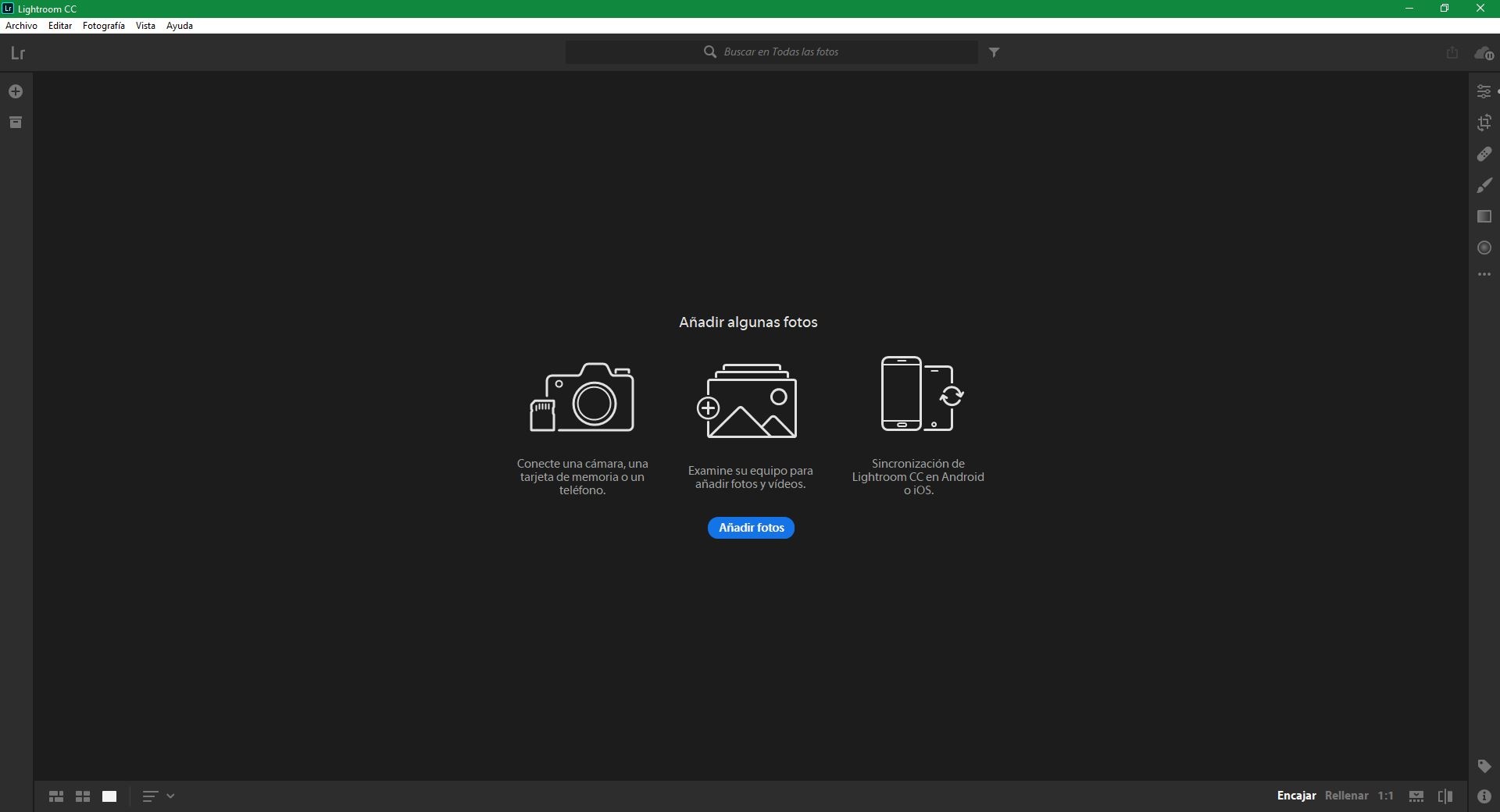Toggle show original before/after icon
Screen dimensions: 1500x812
point(1445,796)
